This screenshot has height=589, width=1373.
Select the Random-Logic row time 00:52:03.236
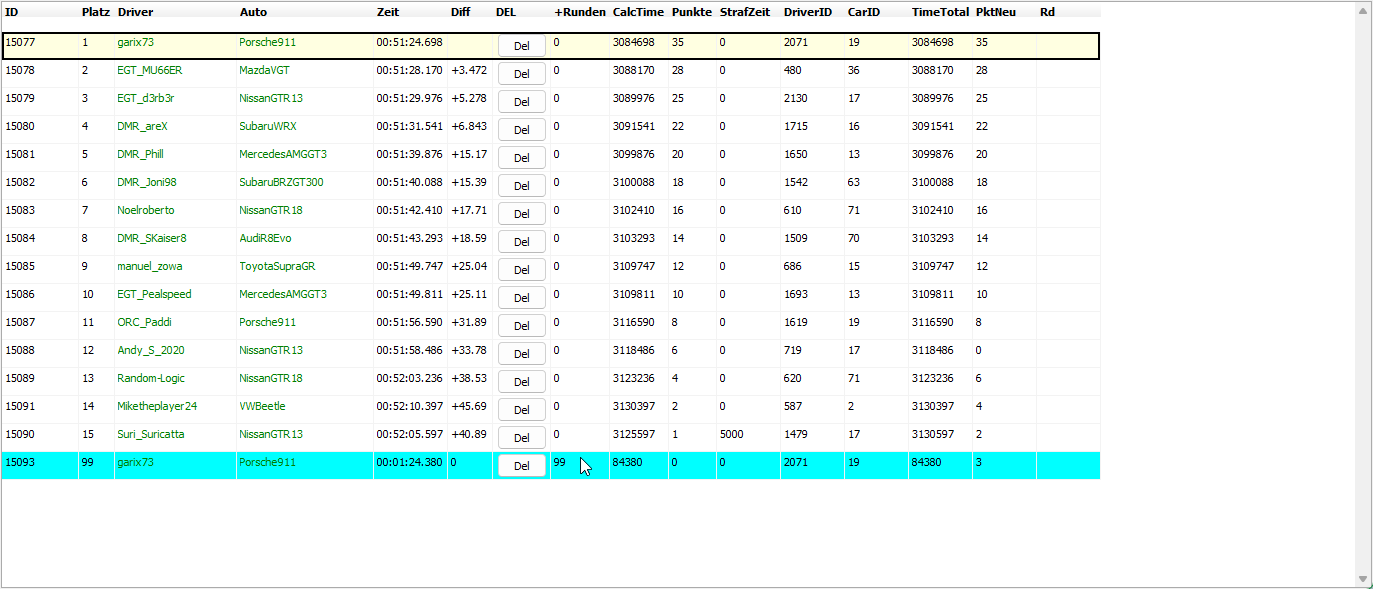pos(409,378)
